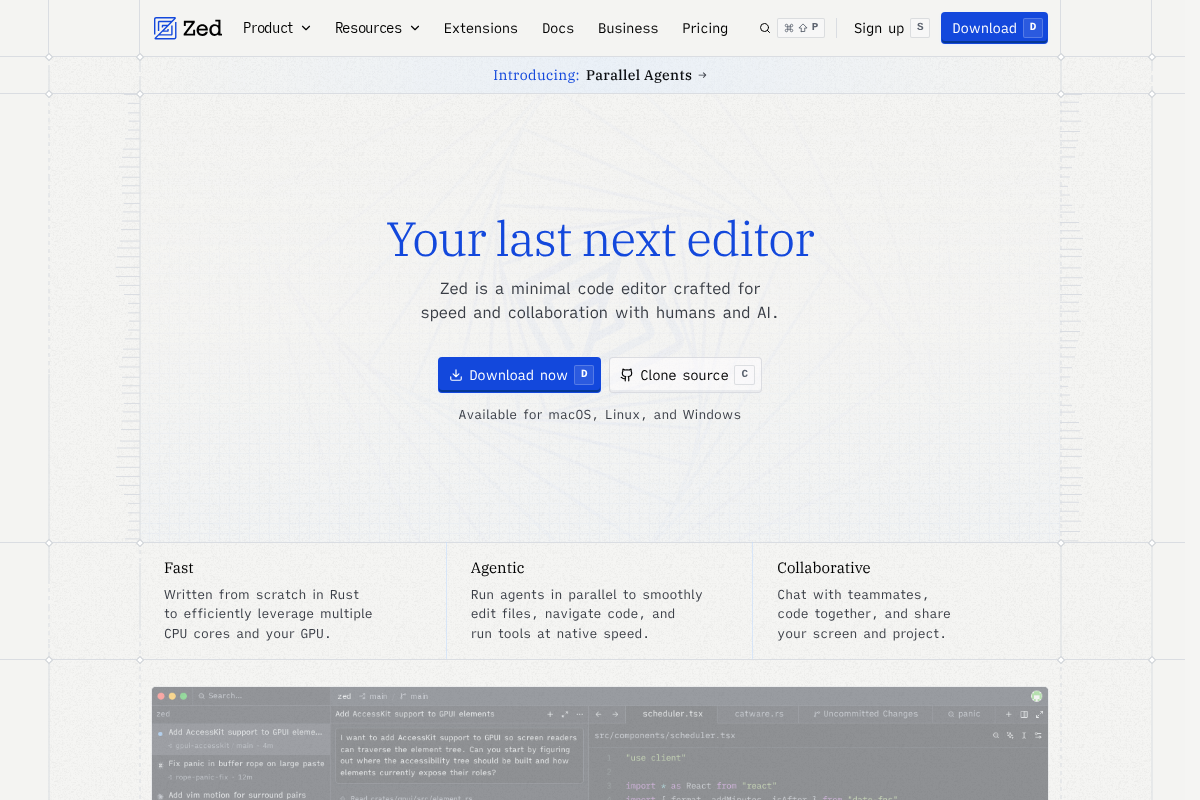Image resolution: width=1200 pixels, height=800 pixels.
Task: Click the 'Agentic' feature heading
Action: [x=498, y=568]
